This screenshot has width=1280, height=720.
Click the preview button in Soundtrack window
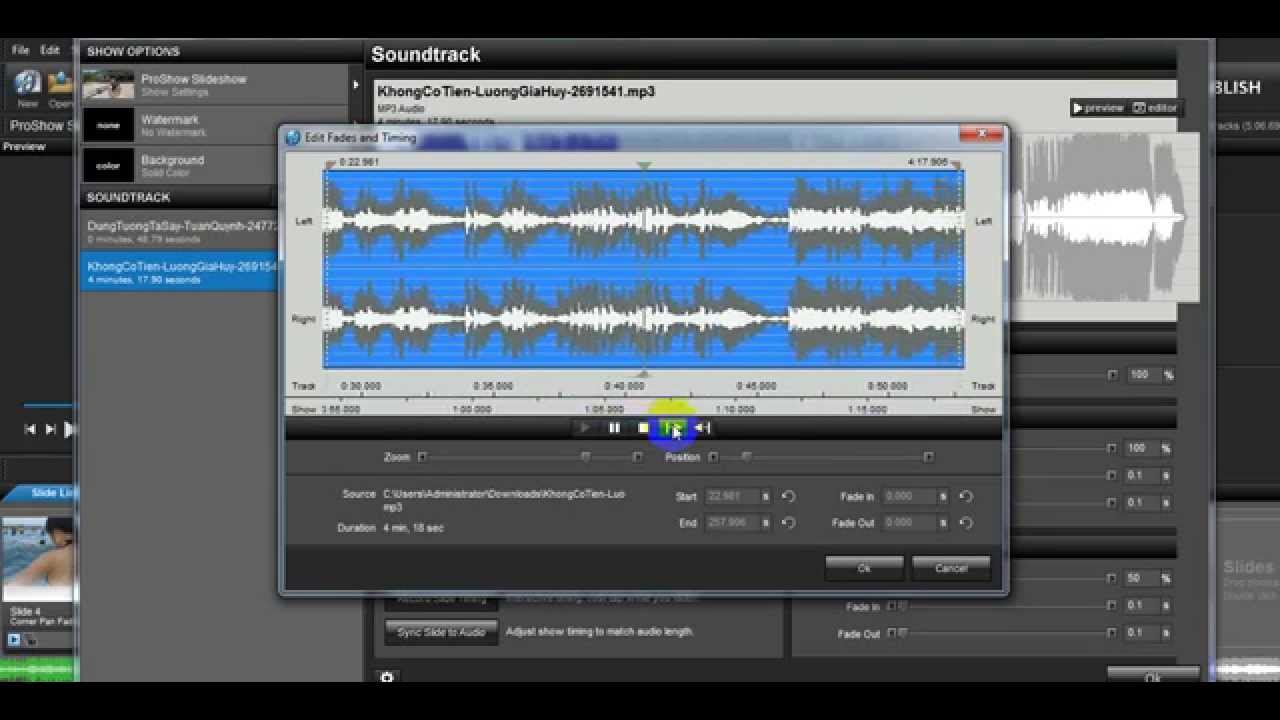click(1098, 108)
